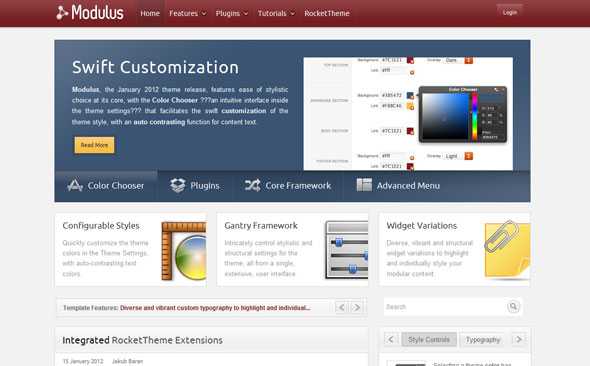The image size is (590, 366).
Task: Open the Configurable Styles title
Action: point(101,226)
